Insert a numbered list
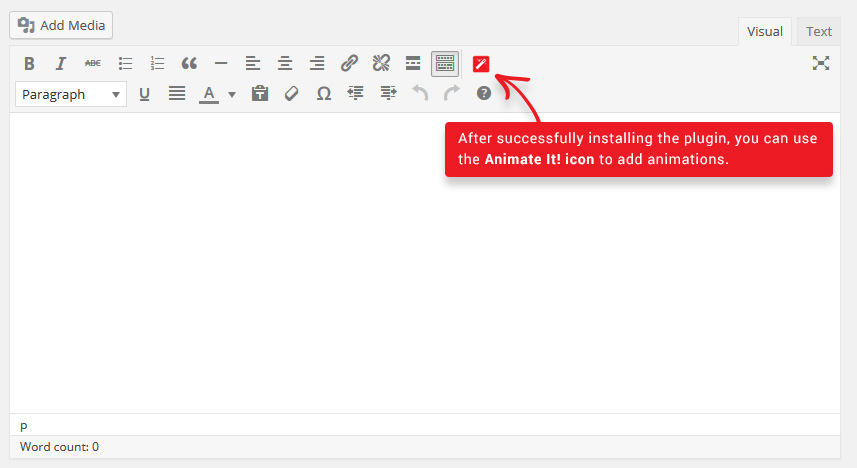 tap(157, 64)
